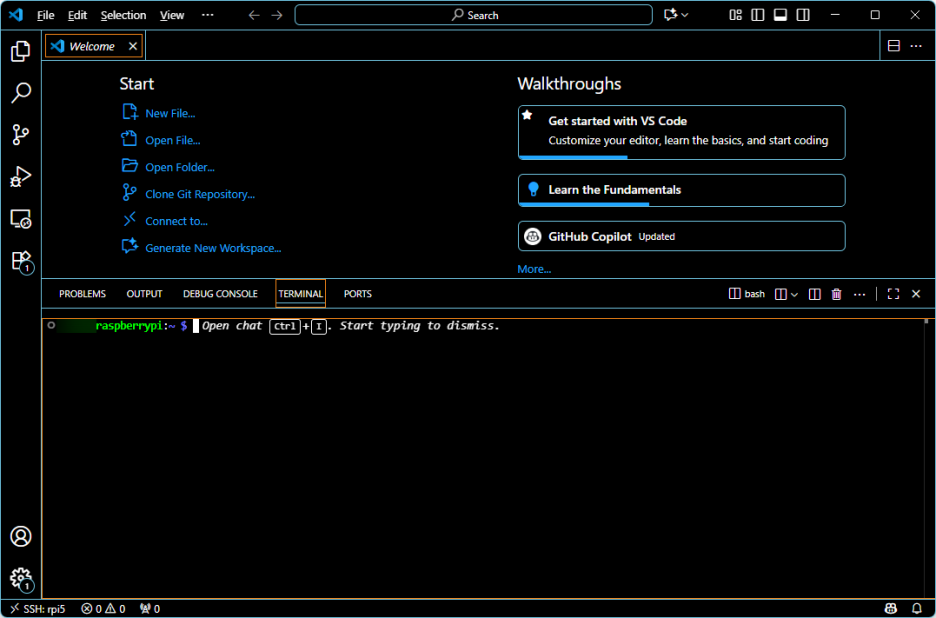Select the TERMINAL panel tab
This screenshot has height=618, width=936.
300,294
